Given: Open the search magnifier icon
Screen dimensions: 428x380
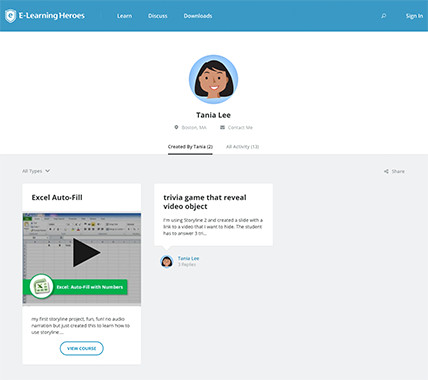Looking at the screenshot, I should [x=384, y=16].
